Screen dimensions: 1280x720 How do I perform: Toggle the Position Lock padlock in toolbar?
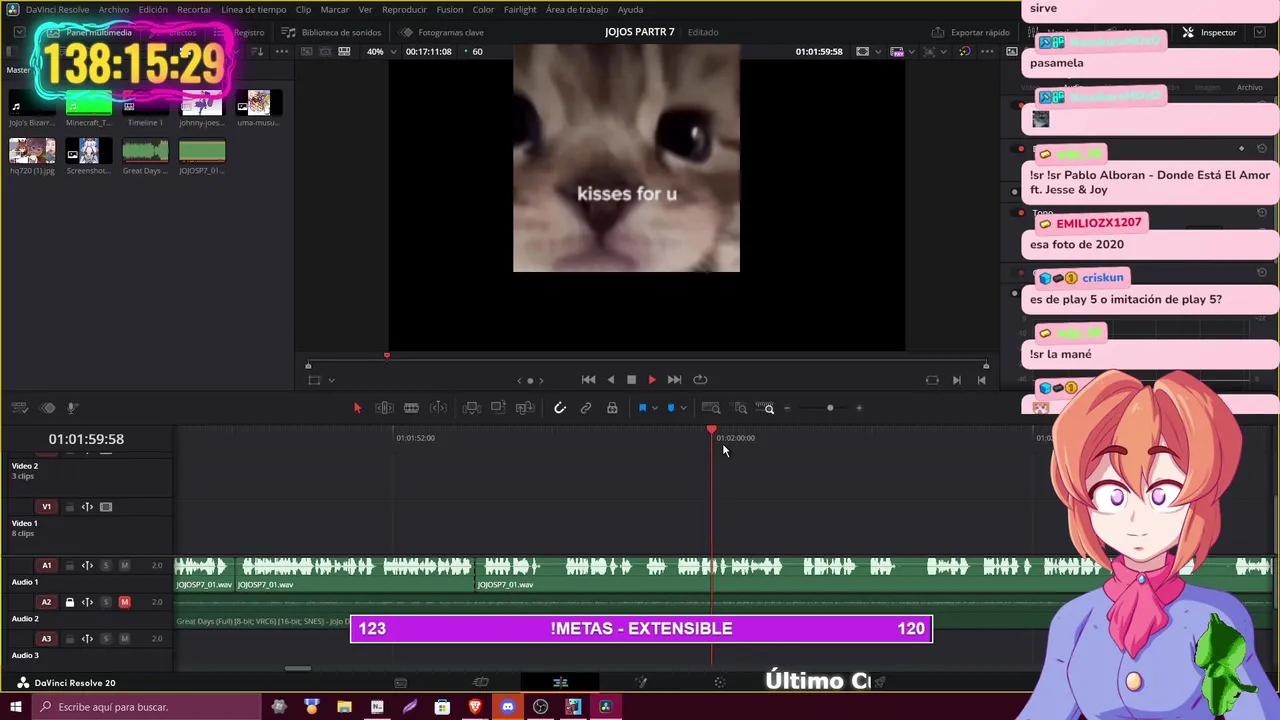click(612, 408)
